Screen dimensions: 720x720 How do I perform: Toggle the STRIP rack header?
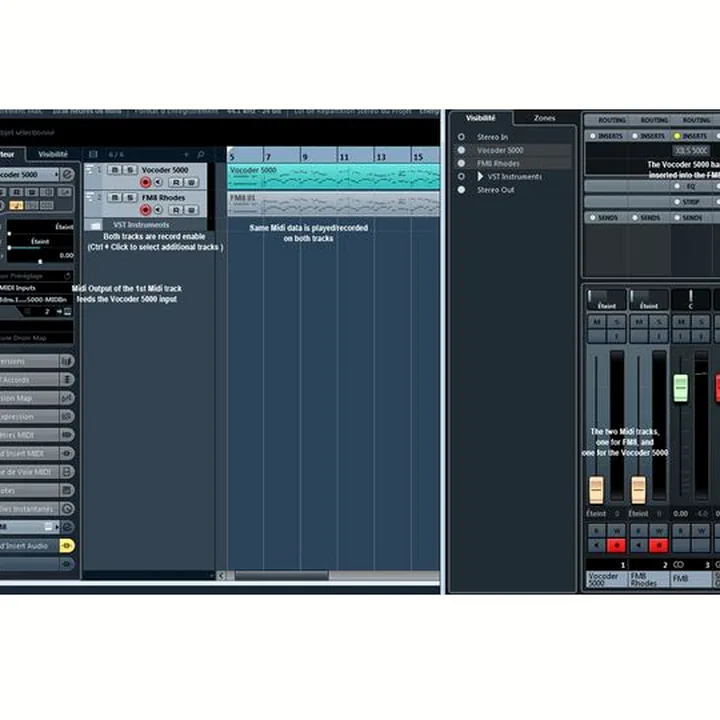click(x=691, y=202)
